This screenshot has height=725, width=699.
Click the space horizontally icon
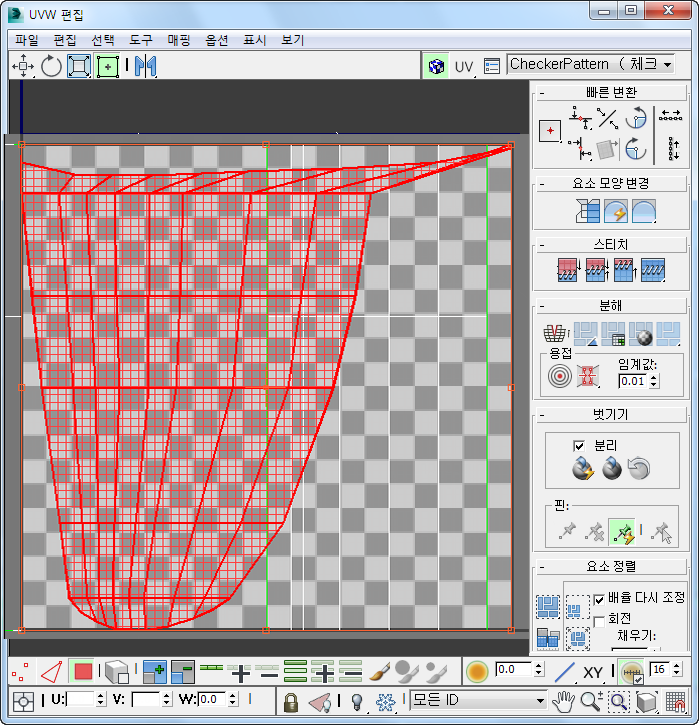[670, 116]
